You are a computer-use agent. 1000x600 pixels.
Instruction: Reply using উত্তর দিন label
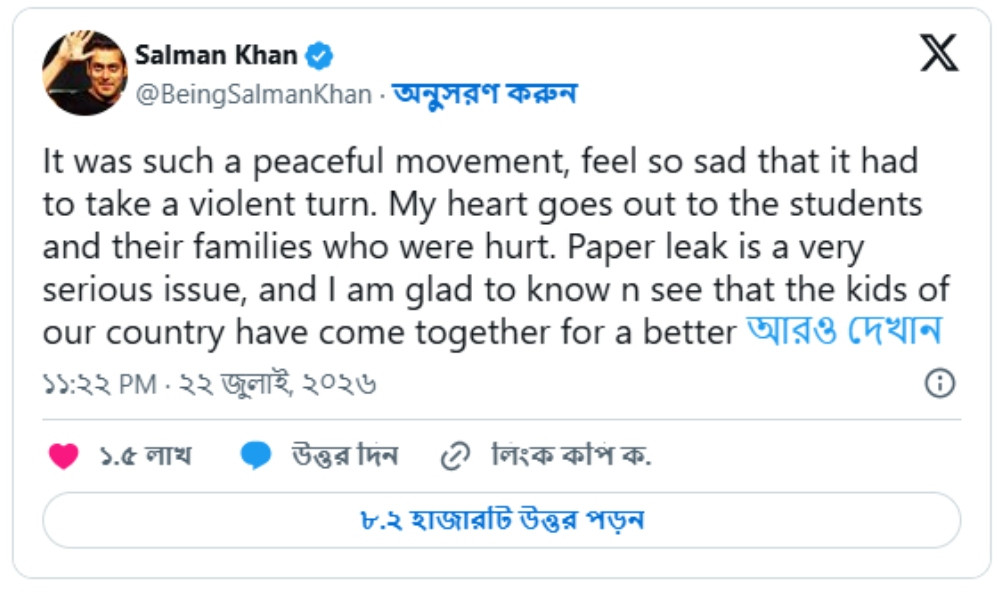pyautogui.click(x=345, y=456)
